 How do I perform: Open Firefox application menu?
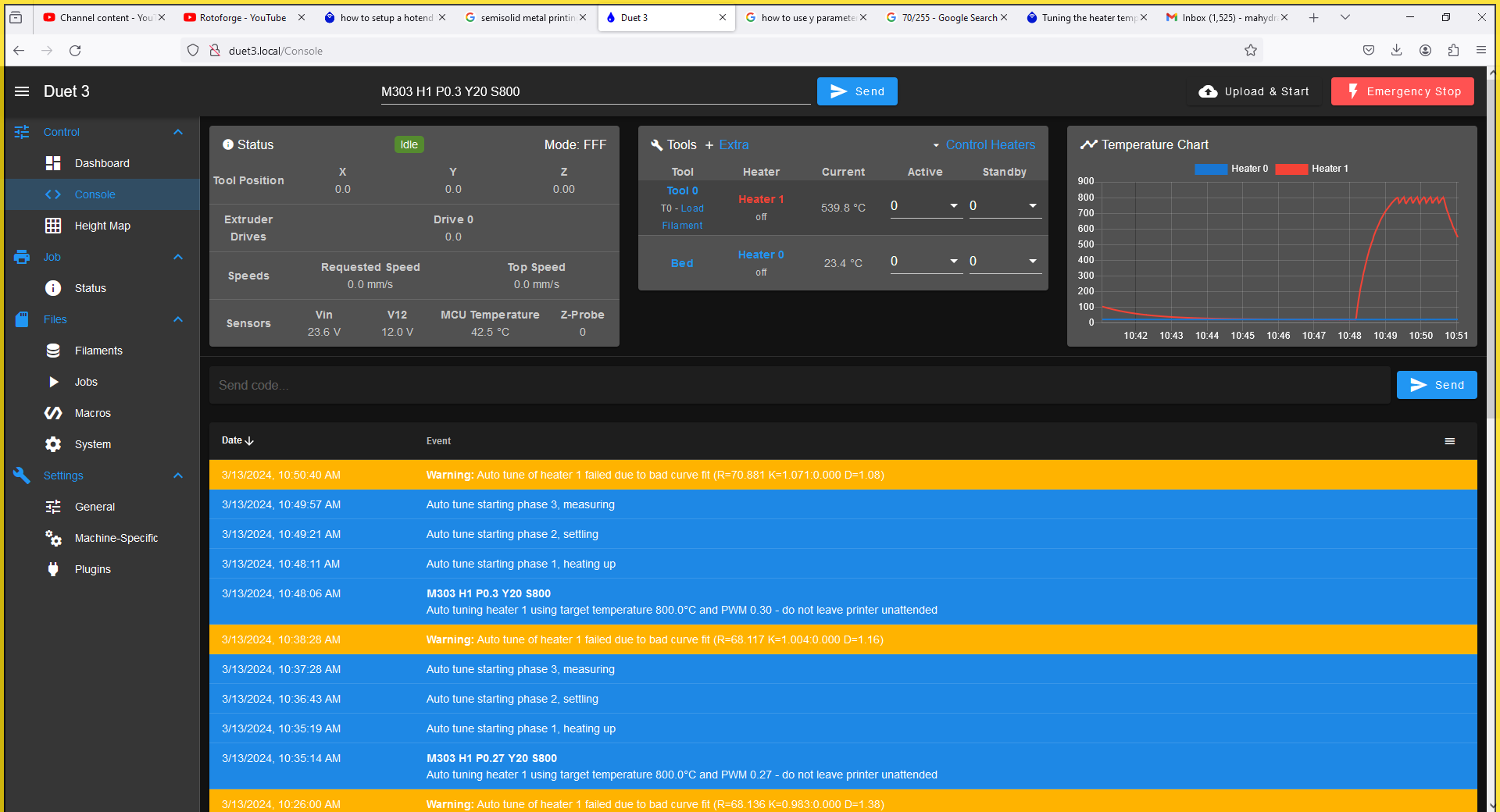click(x=1481, y=51)
